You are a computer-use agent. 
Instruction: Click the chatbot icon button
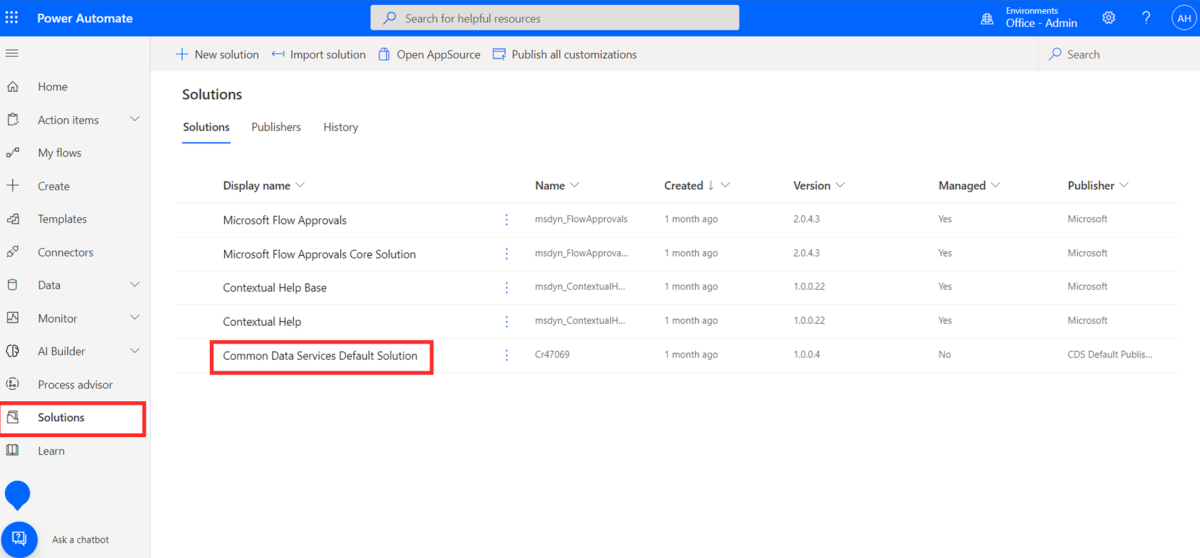pos(19,539)
